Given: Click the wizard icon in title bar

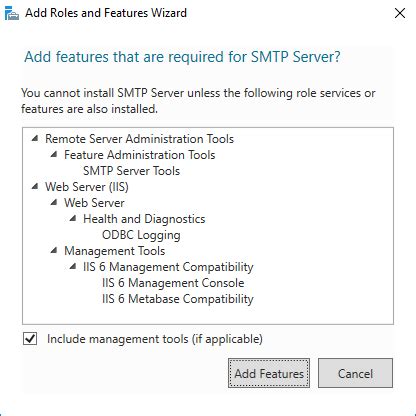Looking at the screenshot, I should [12, 13].
